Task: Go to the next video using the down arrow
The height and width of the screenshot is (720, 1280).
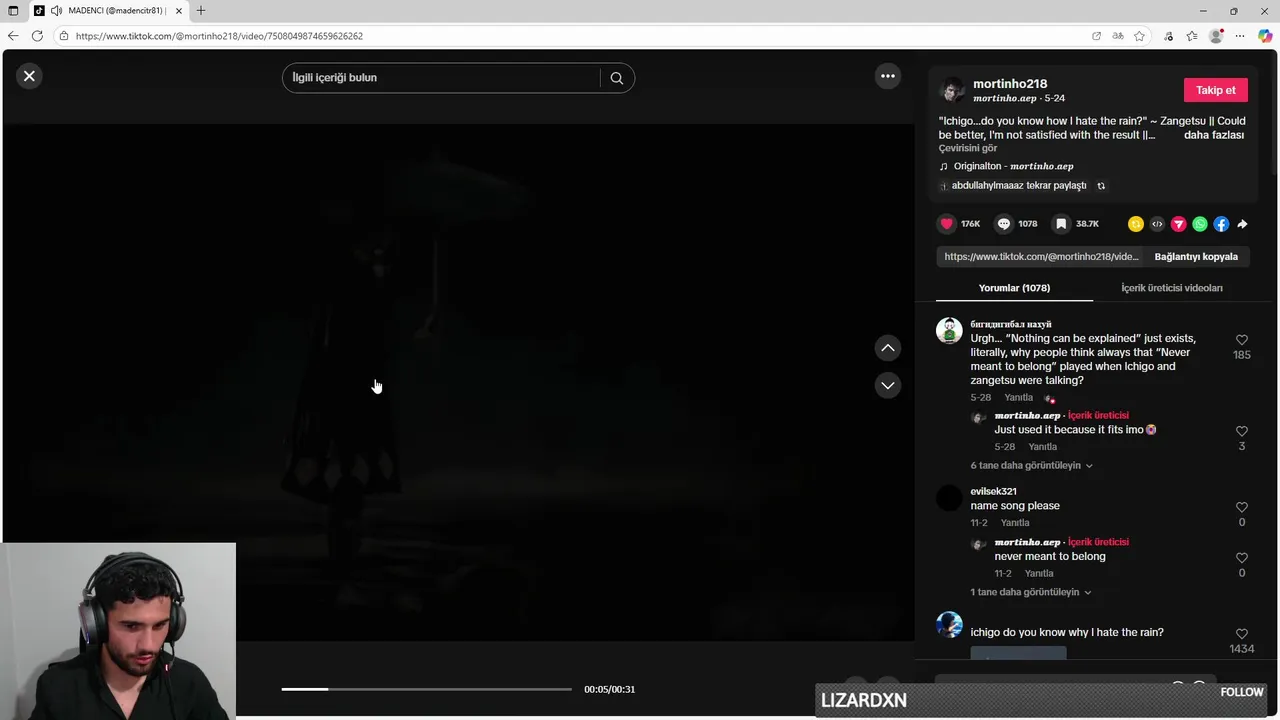Action: (x=888, y=386)
